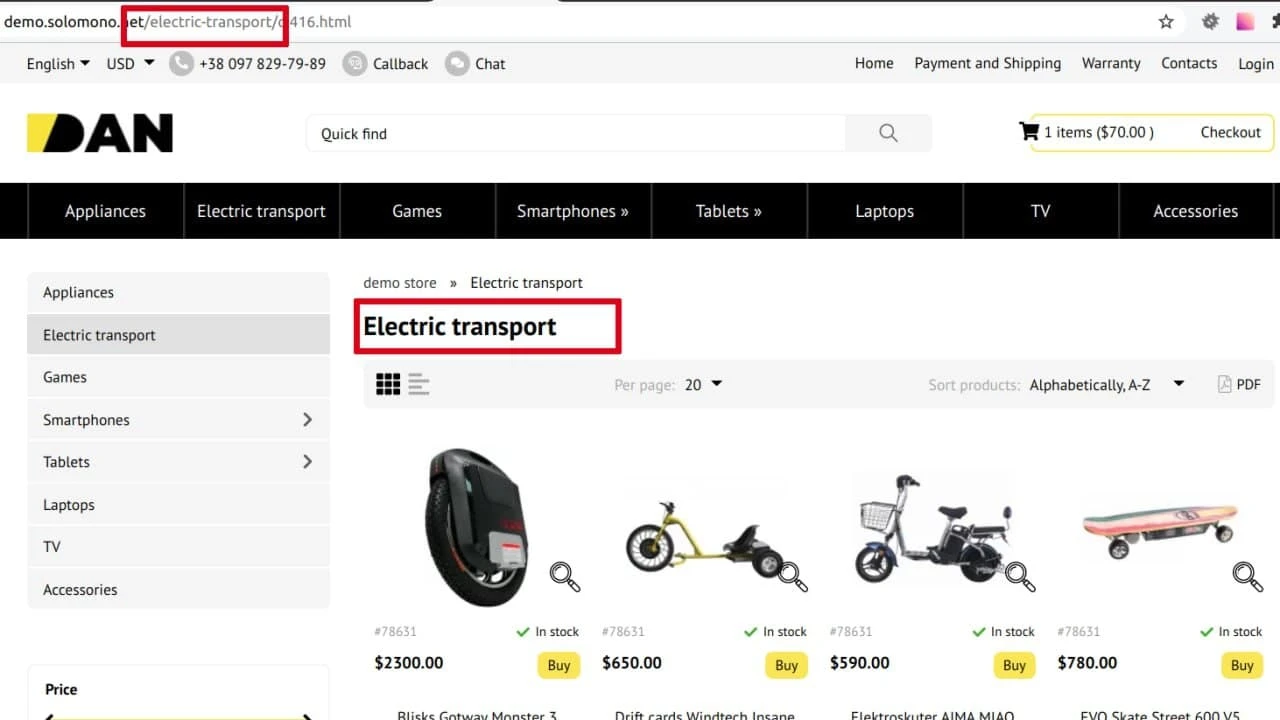This screenshot has width=1280, height=720.
Task: Switch to list view layout
Action: click(x=419, y=384)
